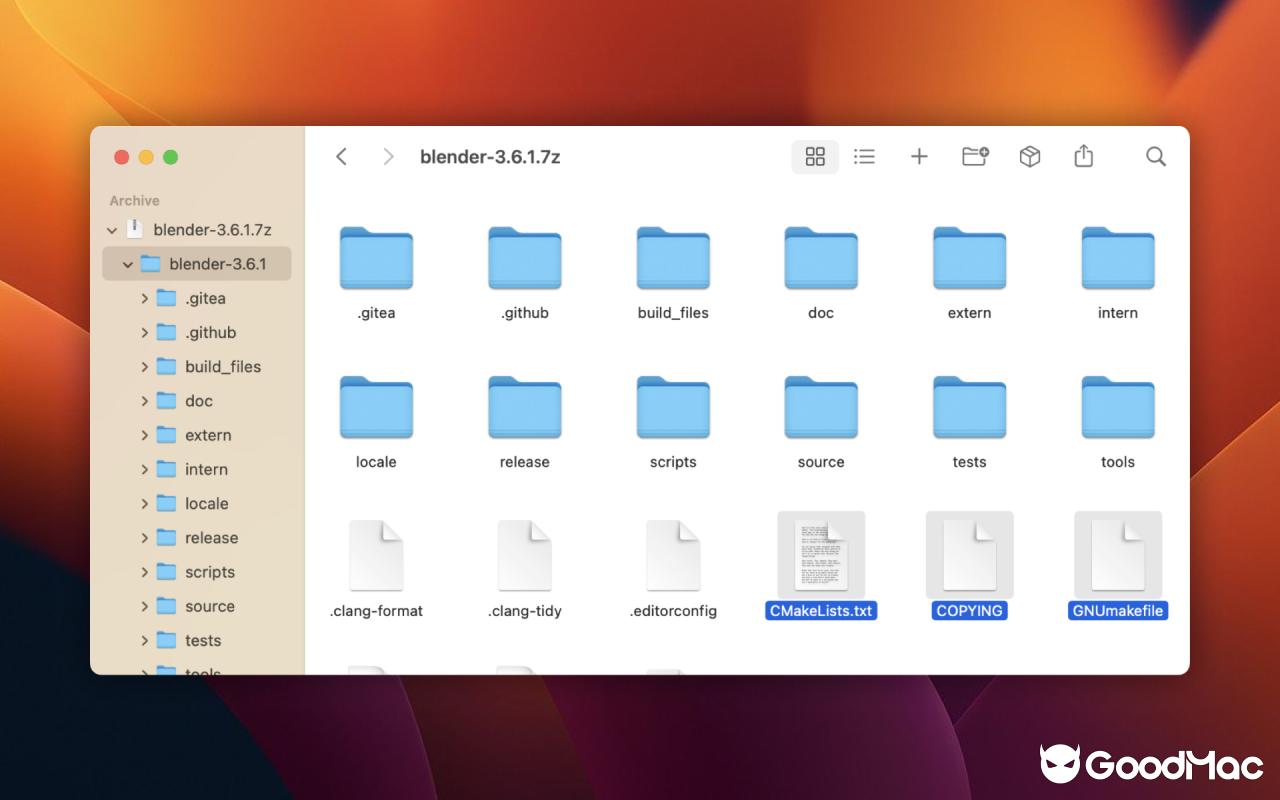
Task: Click the add (+) icon in the toolbar
Action: pyautogui.click(x=919, y=156)
